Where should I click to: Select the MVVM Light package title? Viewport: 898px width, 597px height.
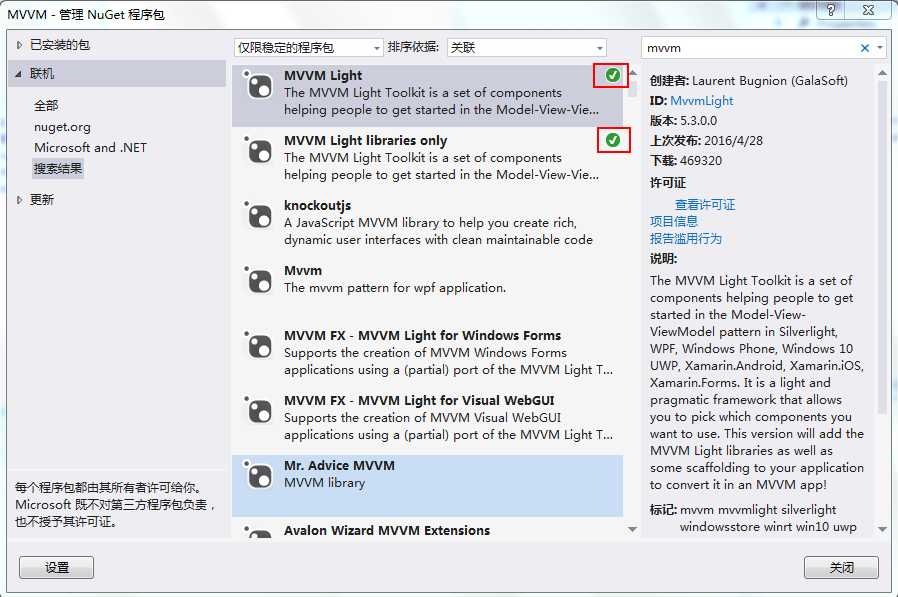(323, 75)
